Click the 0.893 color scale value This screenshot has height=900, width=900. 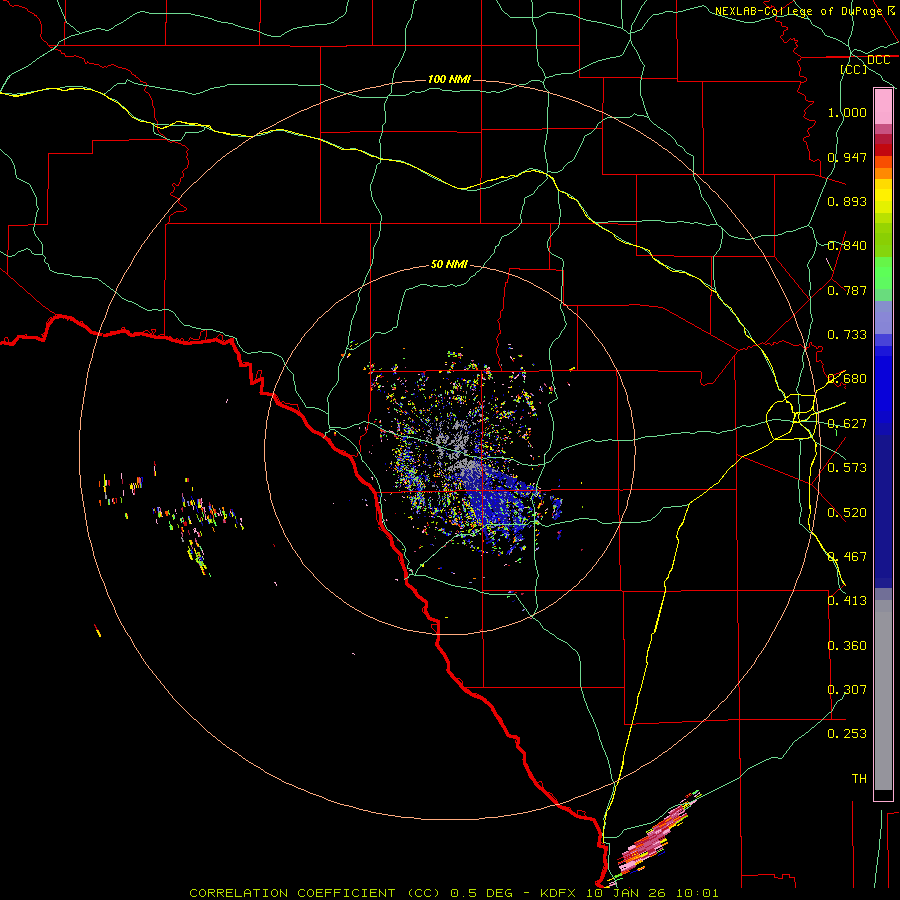pyautogui.click(x=847, y=201)
